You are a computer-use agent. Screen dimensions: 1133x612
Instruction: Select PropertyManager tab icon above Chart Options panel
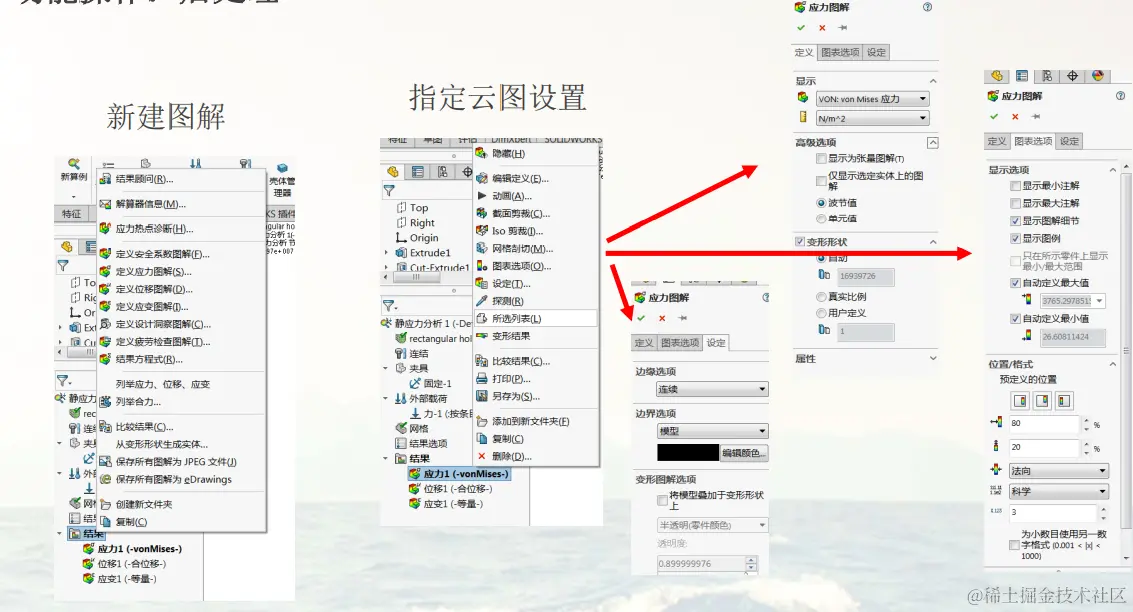[x=1022, y=76]
